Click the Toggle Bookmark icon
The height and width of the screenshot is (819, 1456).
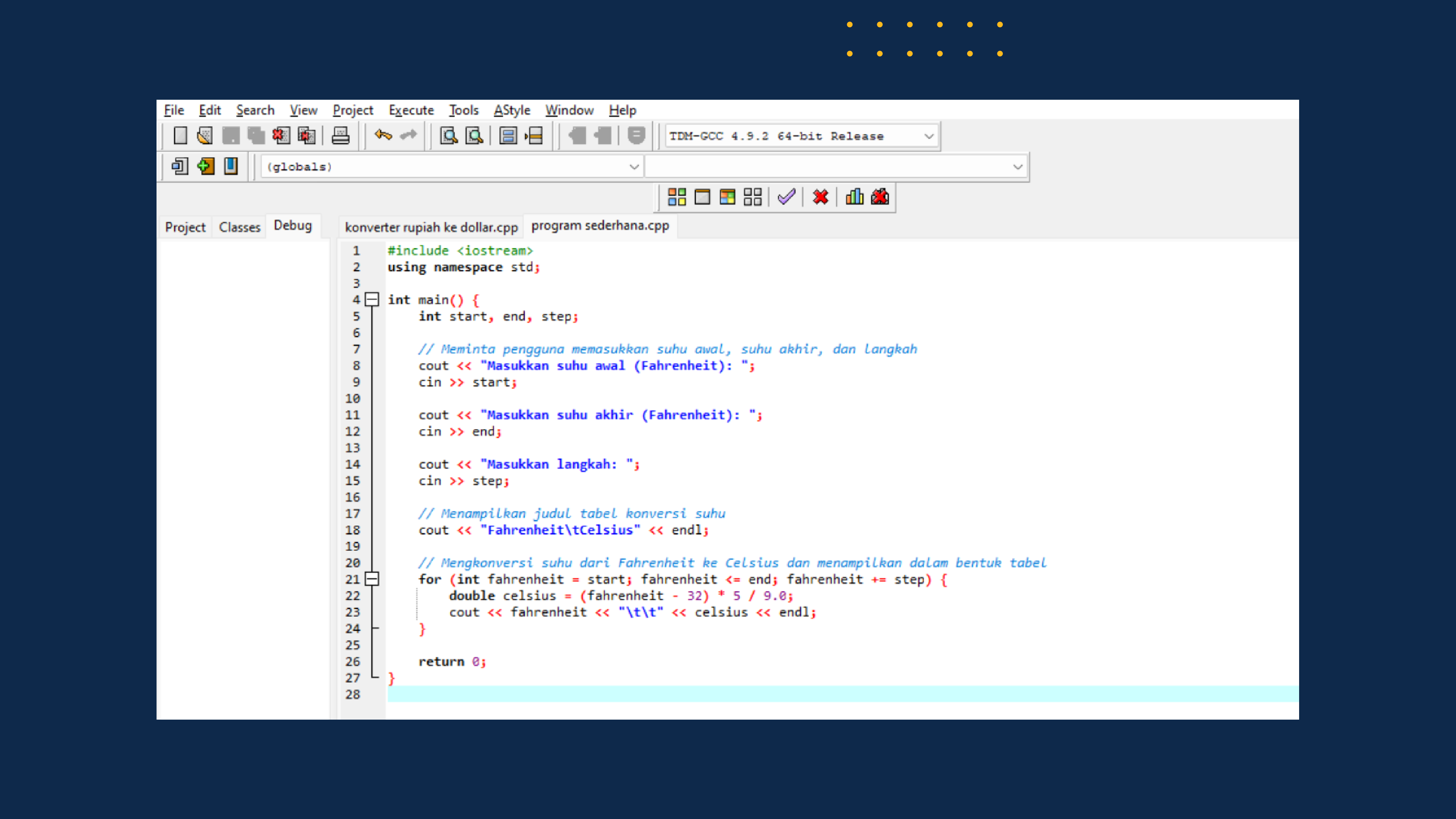tap(508, 136)
